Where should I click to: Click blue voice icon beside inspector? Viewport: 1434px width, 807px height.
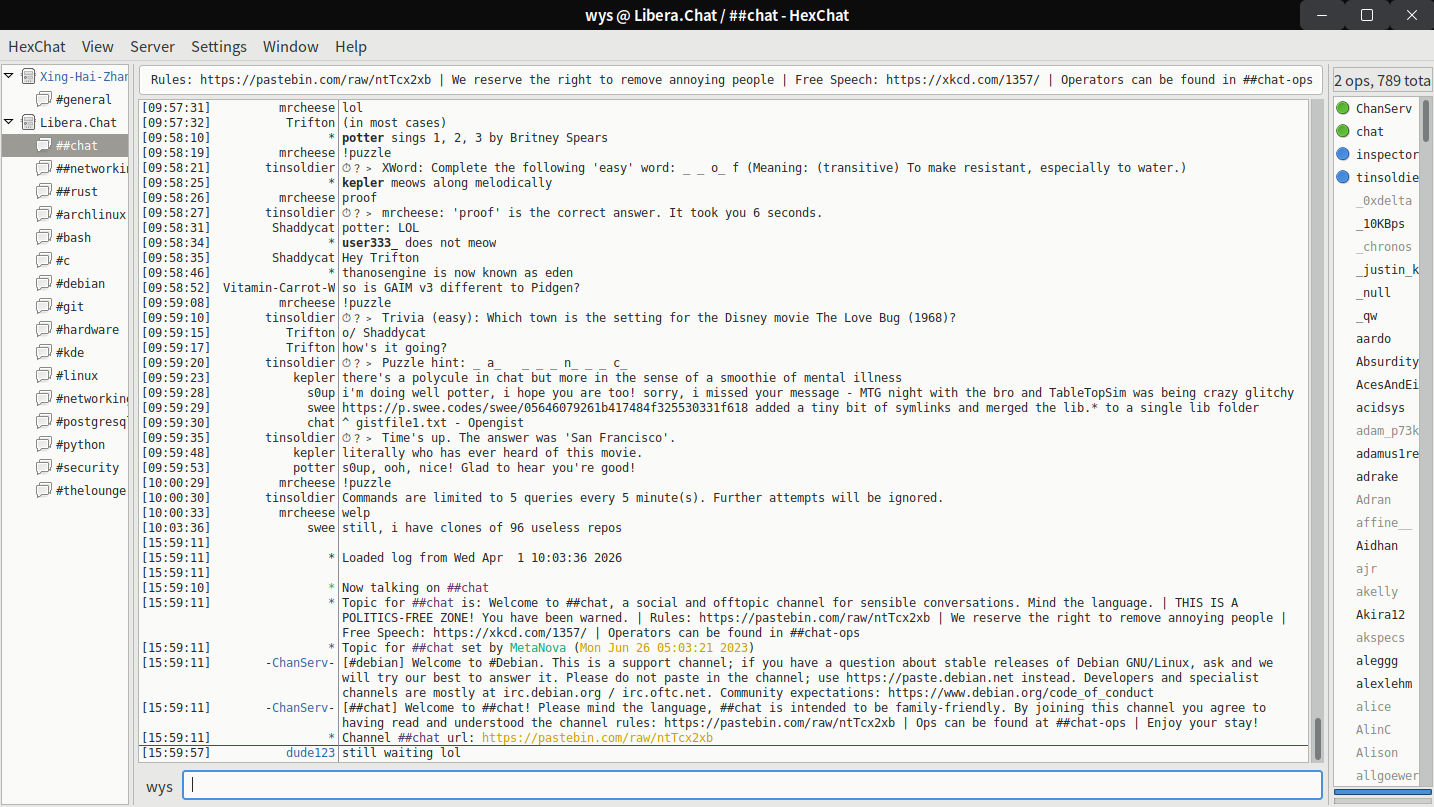(x=1343, y=154)
